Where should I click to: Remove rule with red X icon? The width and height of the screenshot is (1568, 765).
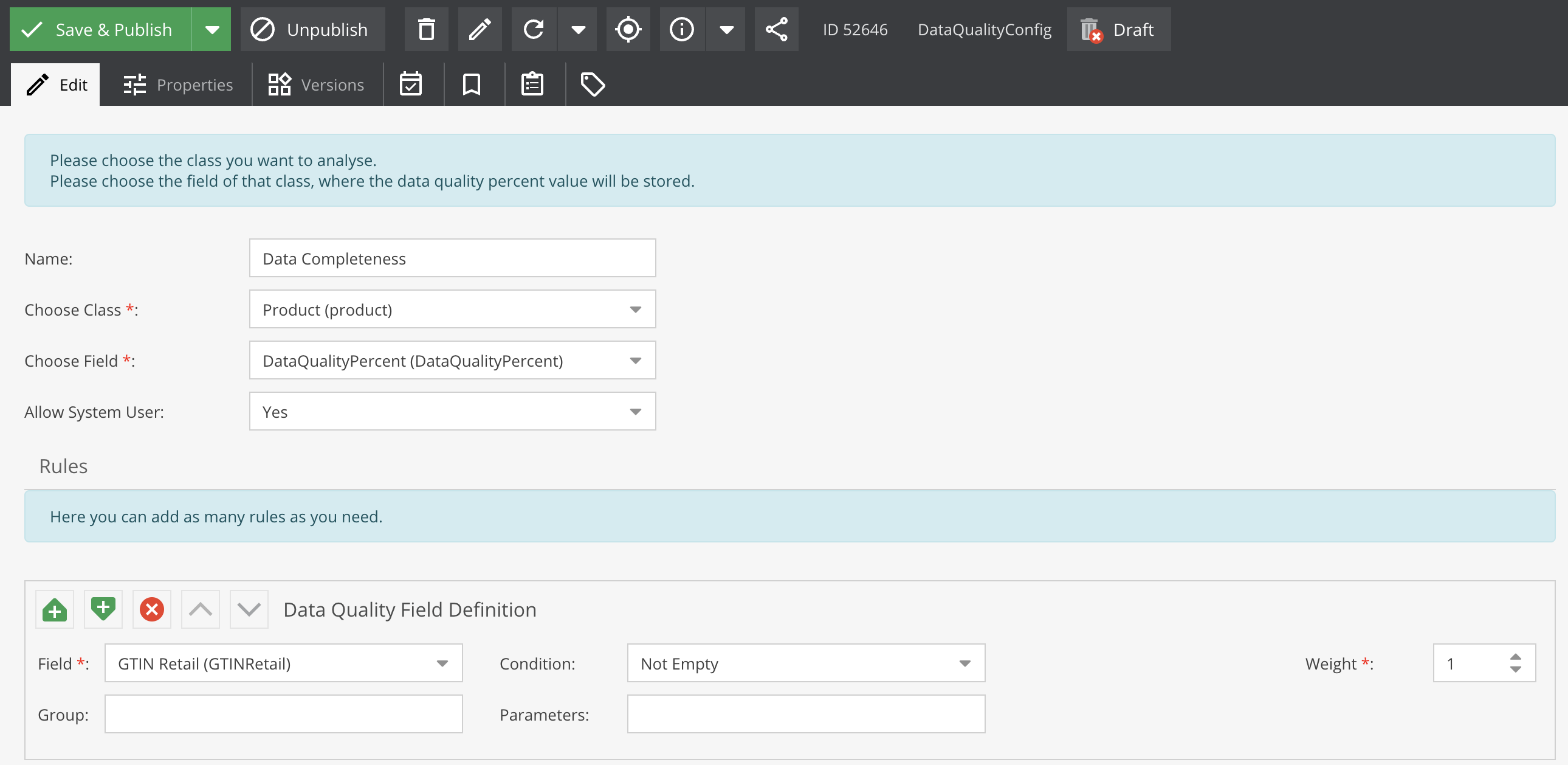point(151,609)
